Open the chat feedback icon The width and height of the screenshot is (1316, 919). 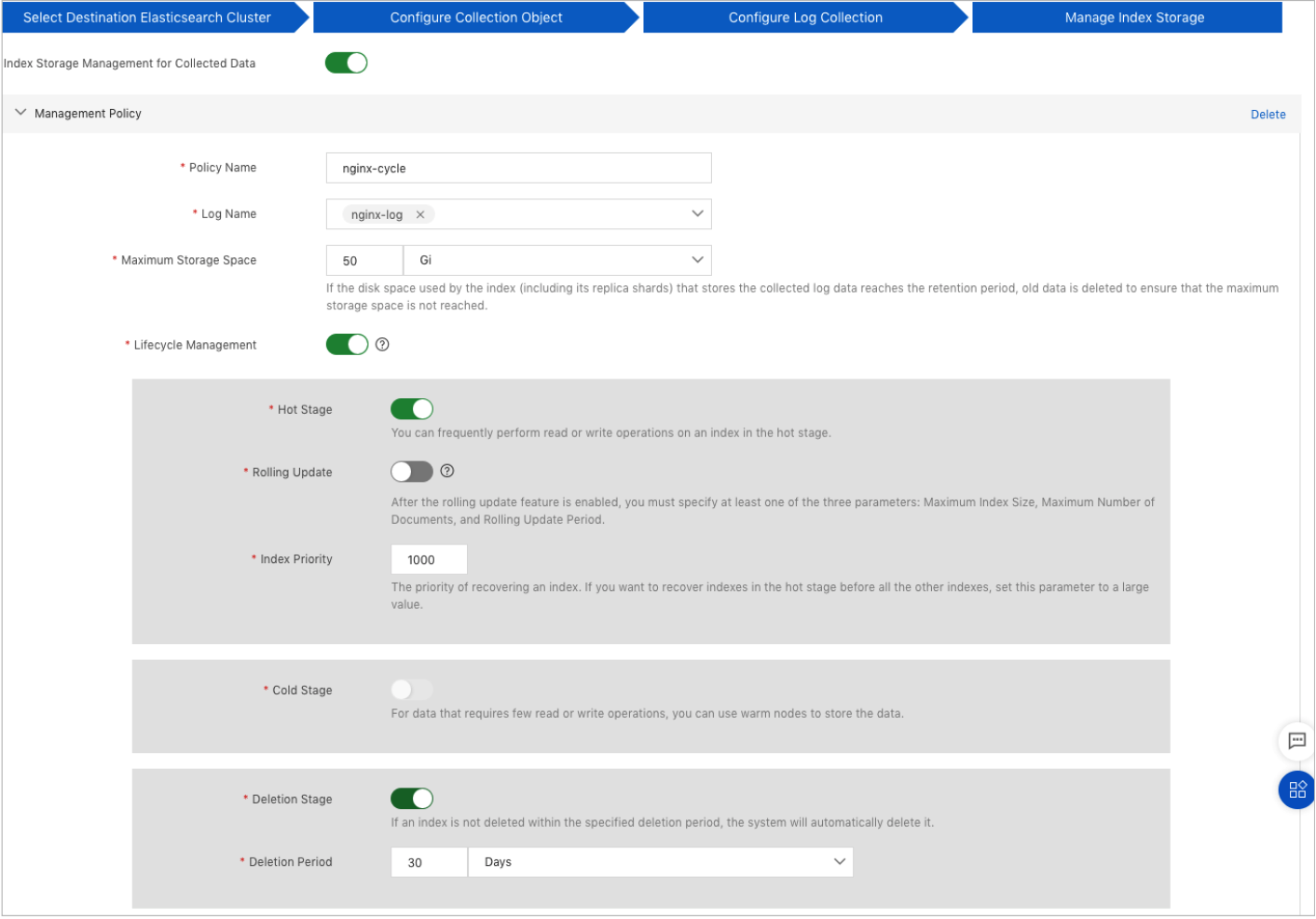point(1296,741)
